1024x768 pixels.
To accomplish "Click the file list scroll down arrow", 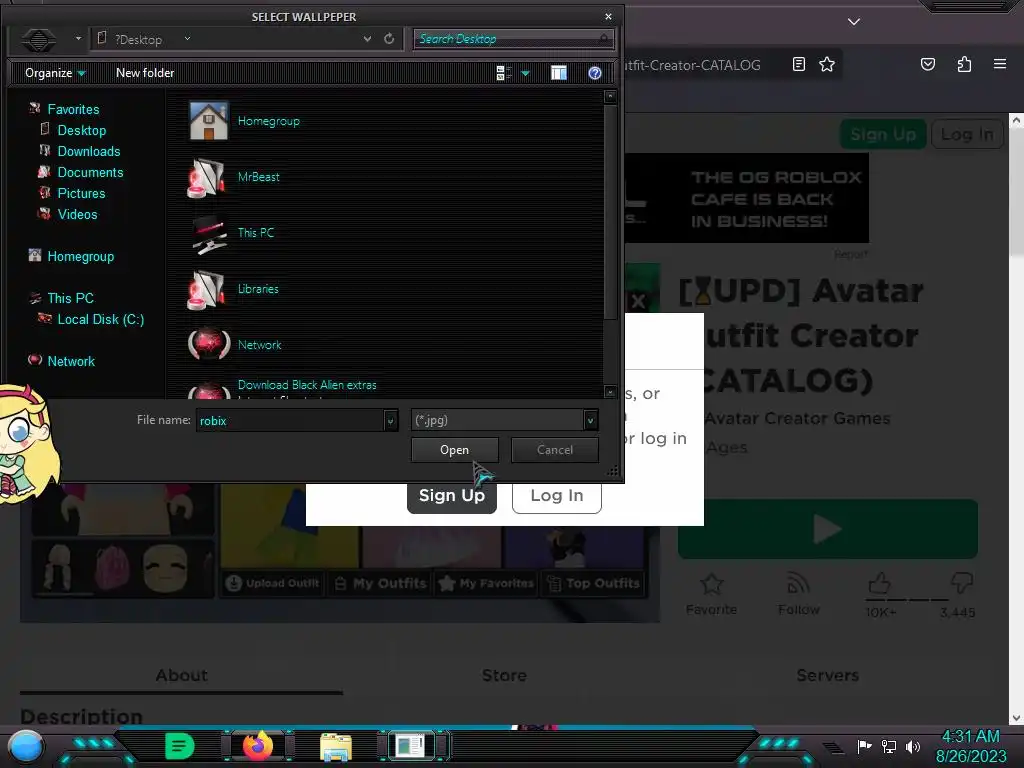I will (610, 392).
